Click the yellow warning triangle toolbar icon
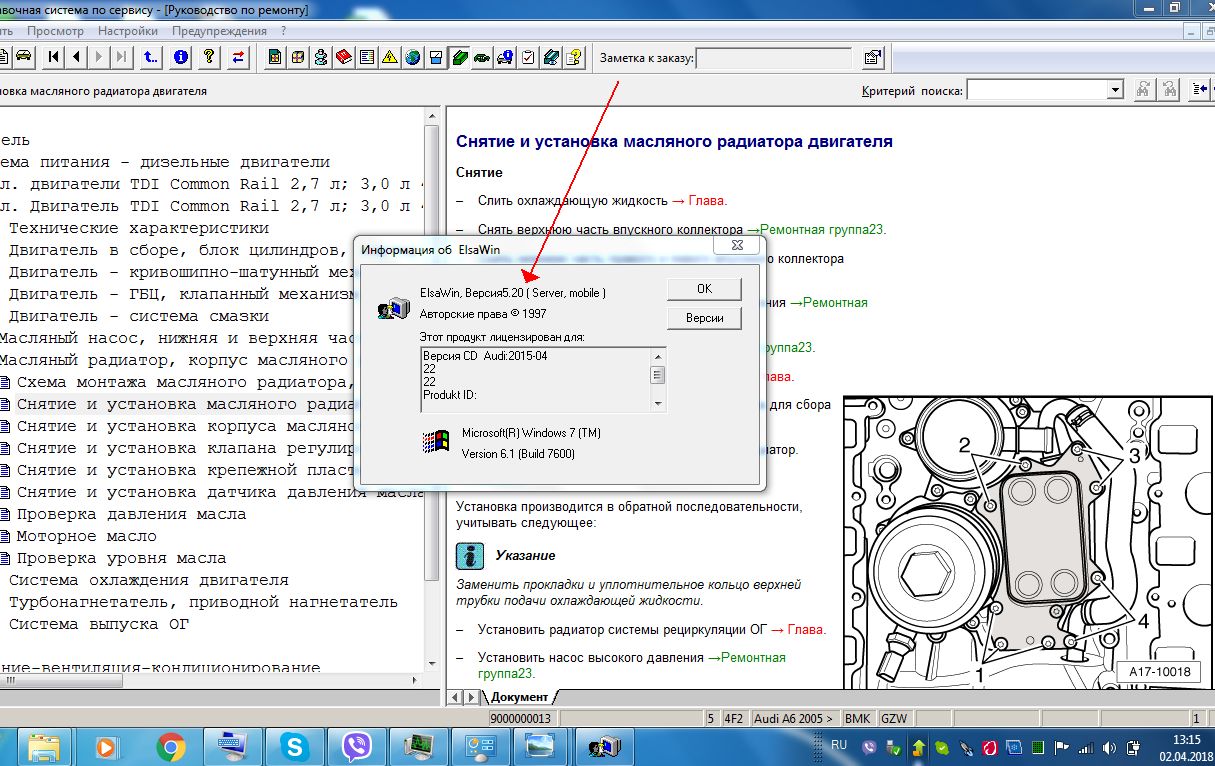The height and width of the screenshot is (766, 1215). tap(390, 57)
